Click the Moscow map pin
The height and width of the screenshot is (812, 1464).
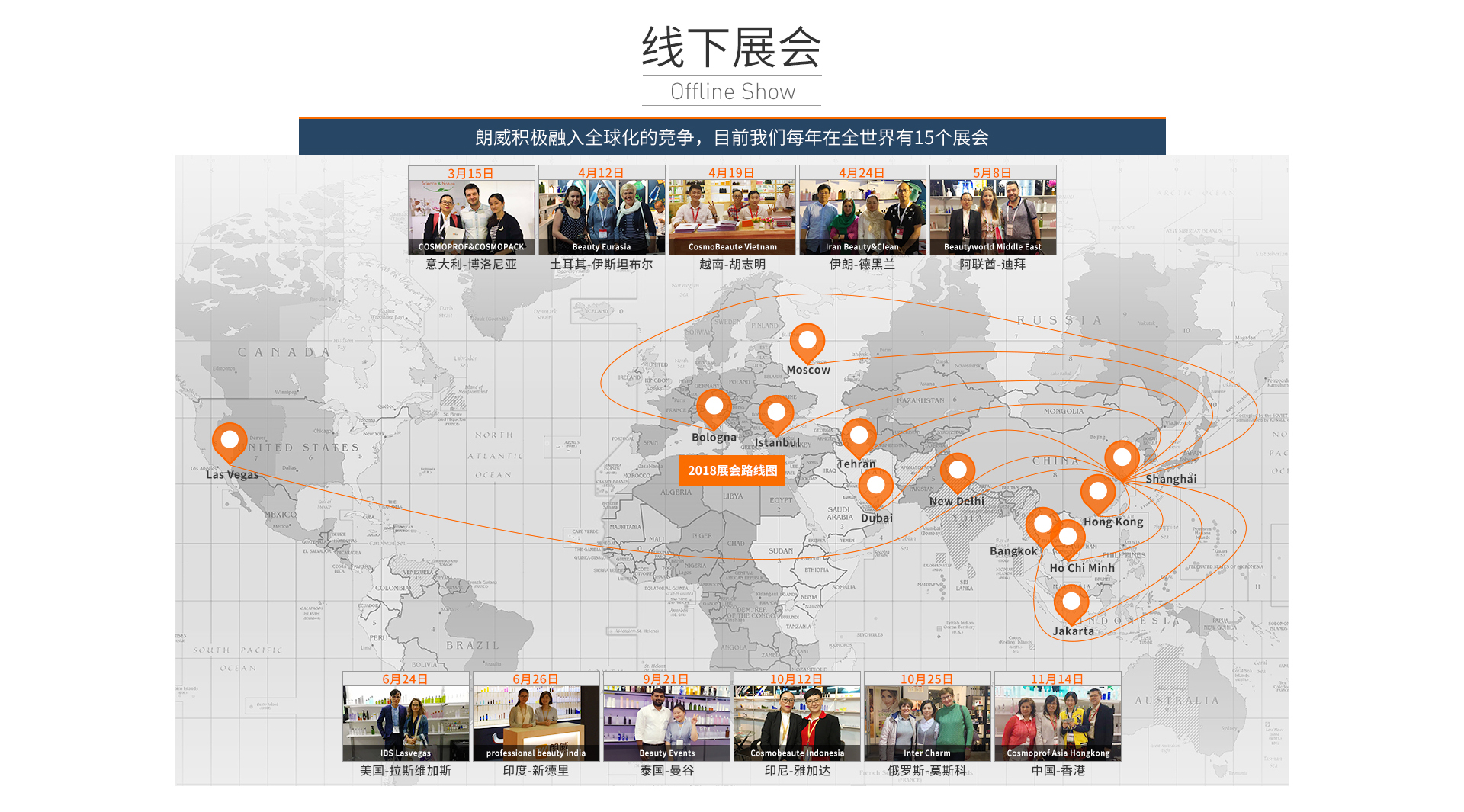(x=807, y=342)
